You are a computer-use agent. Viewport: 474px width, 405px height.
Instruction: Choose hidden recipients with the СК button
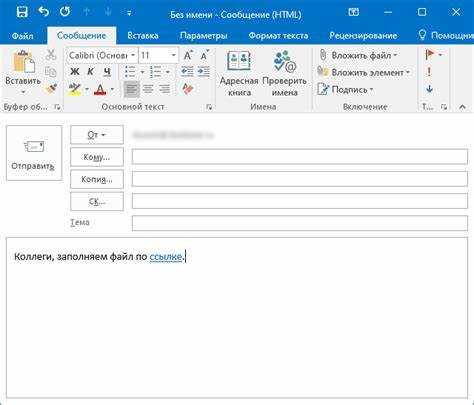click(x=97, y=201)
